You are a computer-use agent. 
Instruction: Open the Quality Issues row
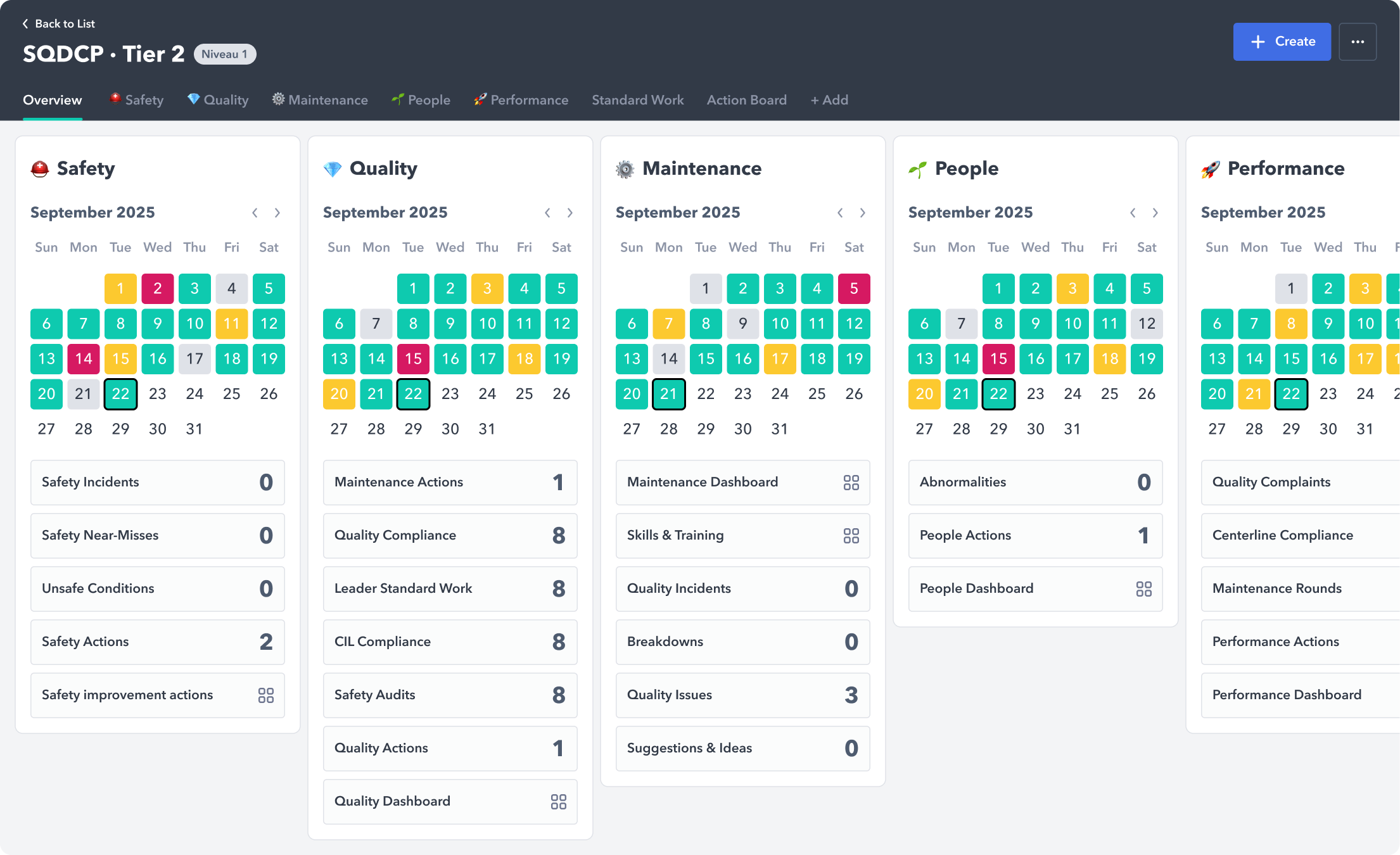click(743, 695)
